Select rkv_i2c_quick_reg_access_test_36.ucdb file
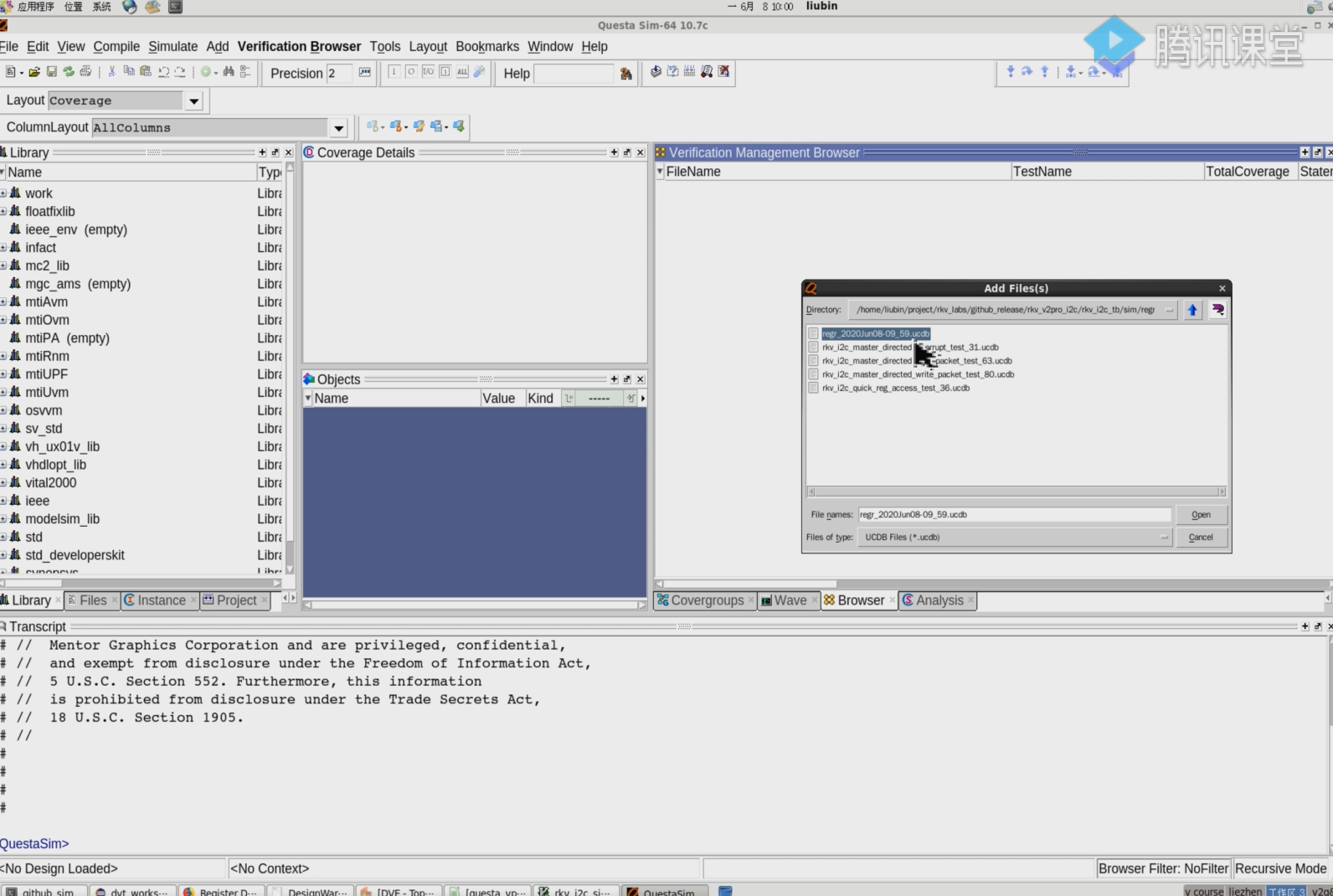Image resolution: width=1333 pixels, height=896 pixels. click(895, 389)
